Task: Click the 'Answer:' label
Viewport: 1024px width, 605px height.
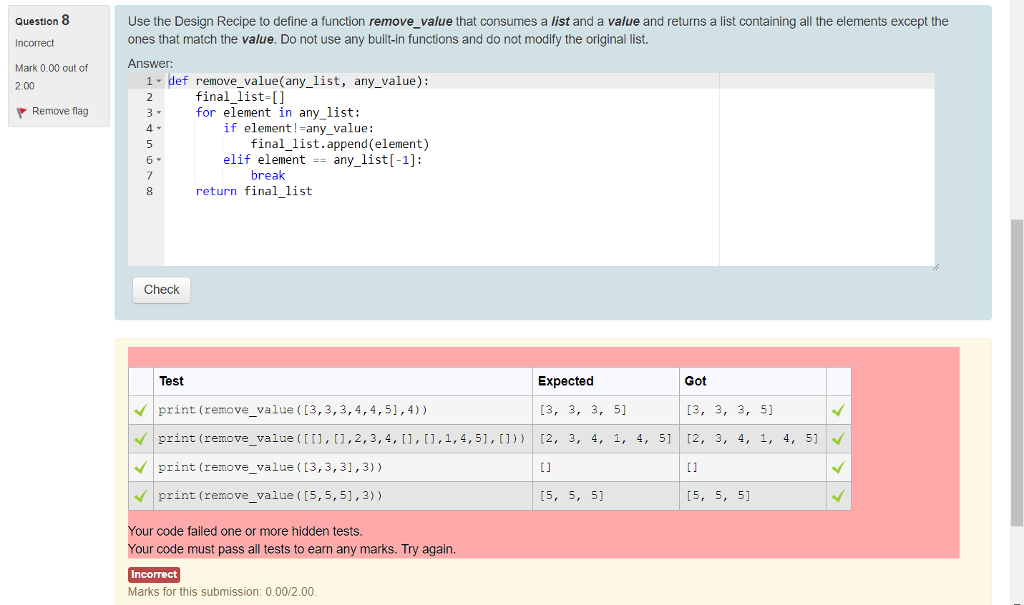Action: tap(150, 63)
